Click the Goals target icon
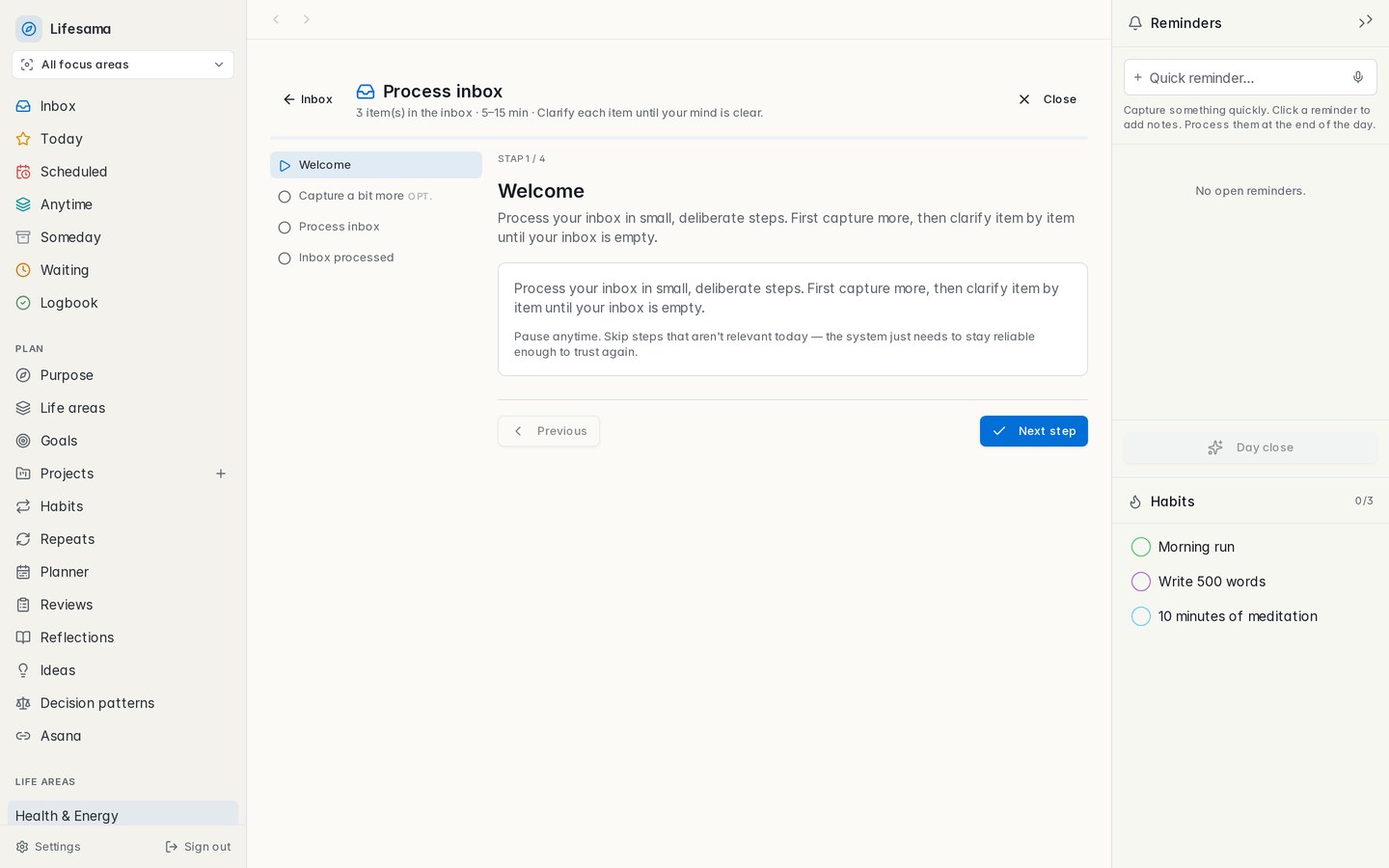 23,441
